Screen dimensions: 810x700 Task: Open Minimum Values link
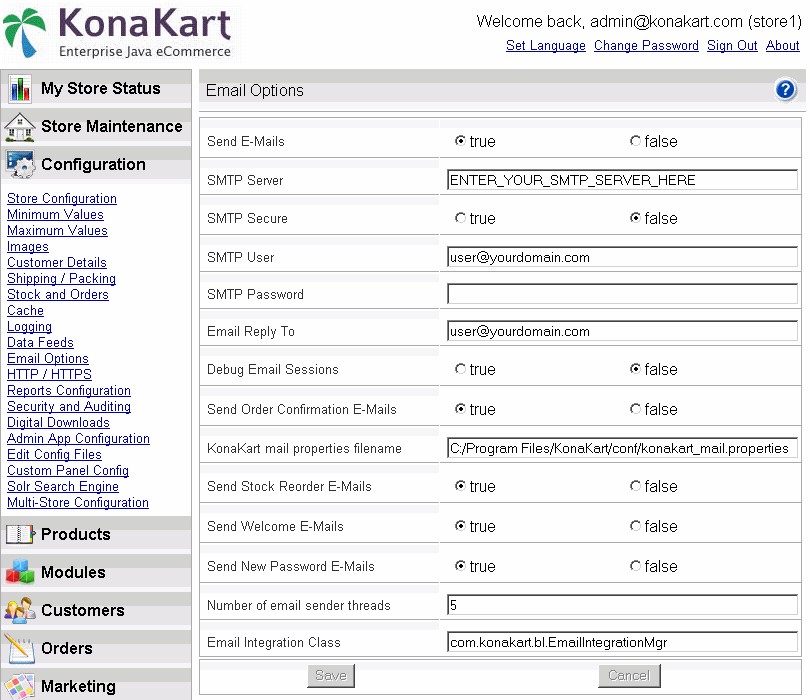pos(55,214)
